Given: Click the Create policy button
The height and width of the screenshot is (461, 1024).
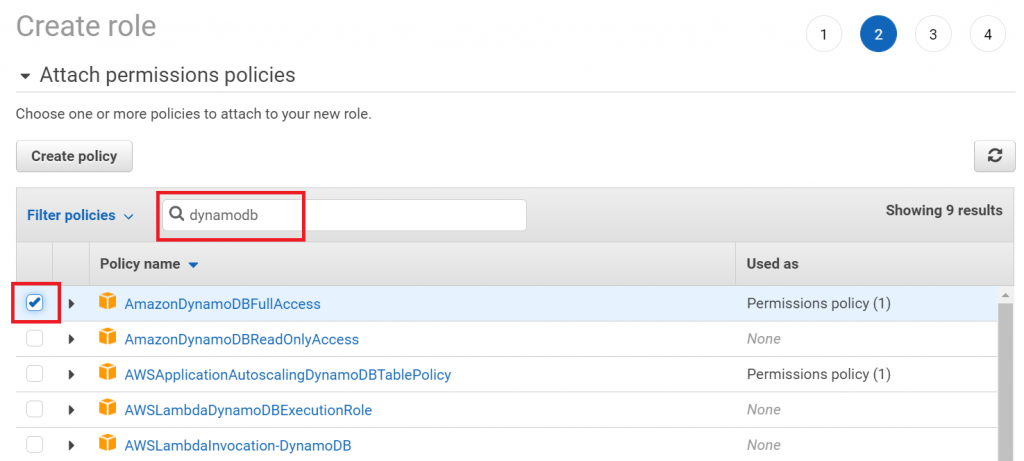Looking at the screenshot, I should pos(74,156).
